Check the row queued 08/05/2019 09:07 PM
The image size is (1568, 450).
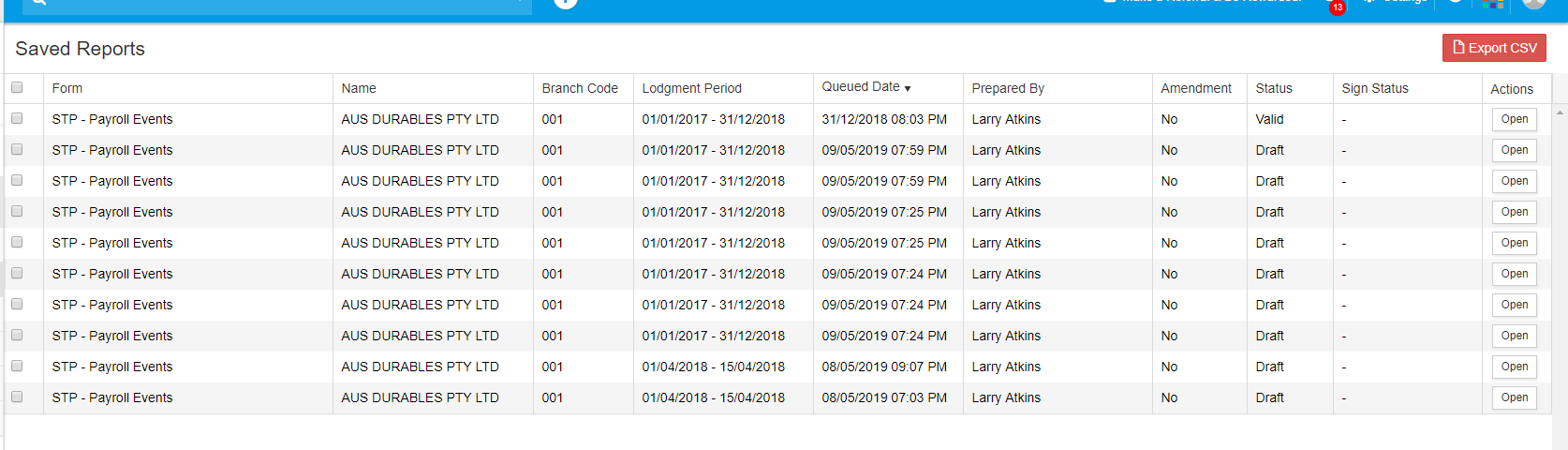(17, 367)
